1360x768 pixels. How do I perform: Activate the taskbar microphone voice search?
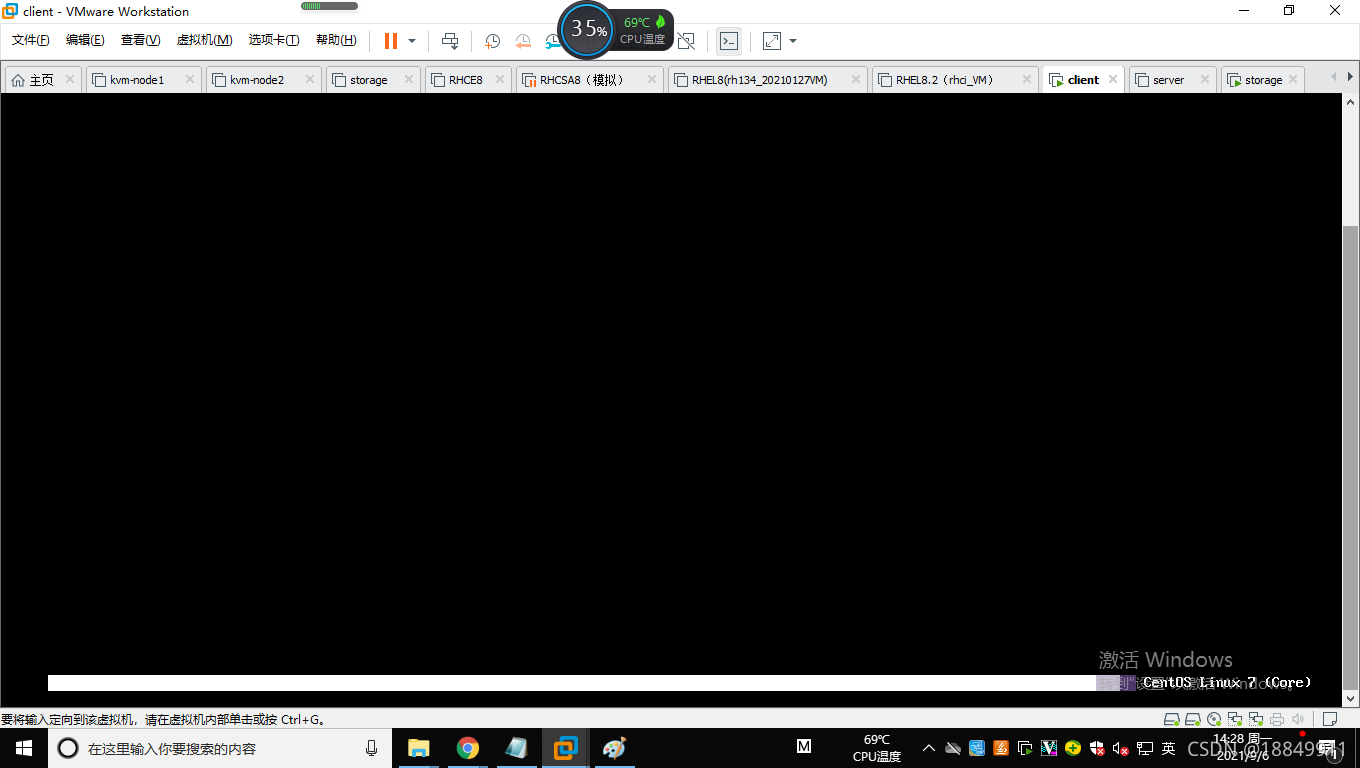point(371,748)
